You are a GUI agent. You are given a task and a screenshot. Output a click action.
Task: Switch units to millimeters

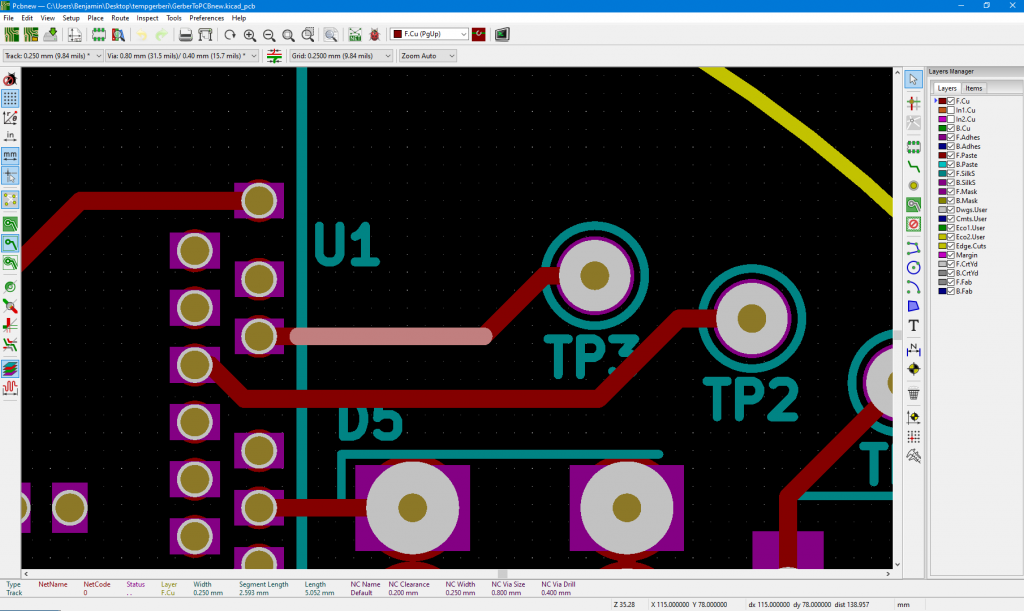(10, 156)
